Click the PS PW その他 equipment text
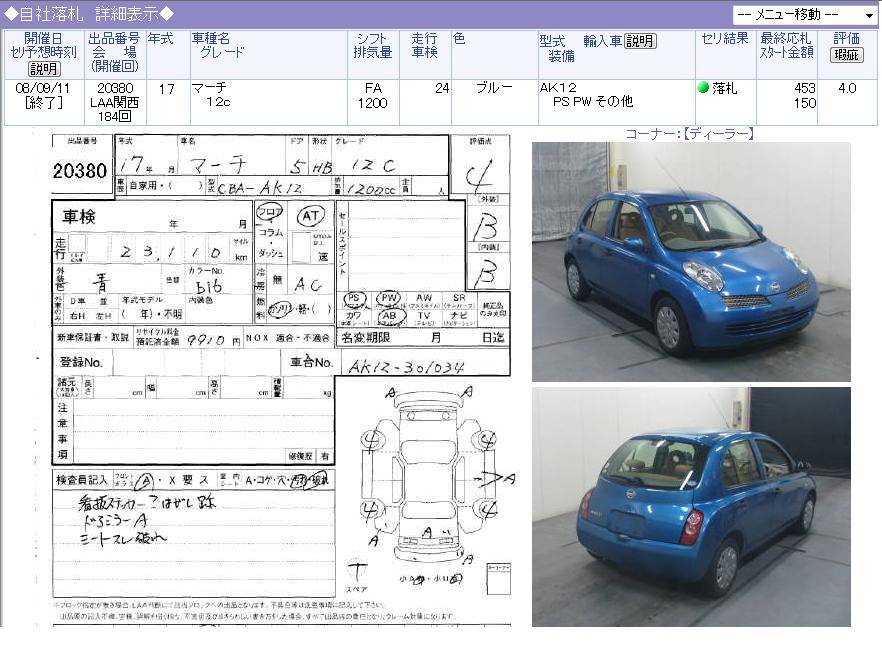882x645 pixels. pyautogui.click(x=593, y=102)
